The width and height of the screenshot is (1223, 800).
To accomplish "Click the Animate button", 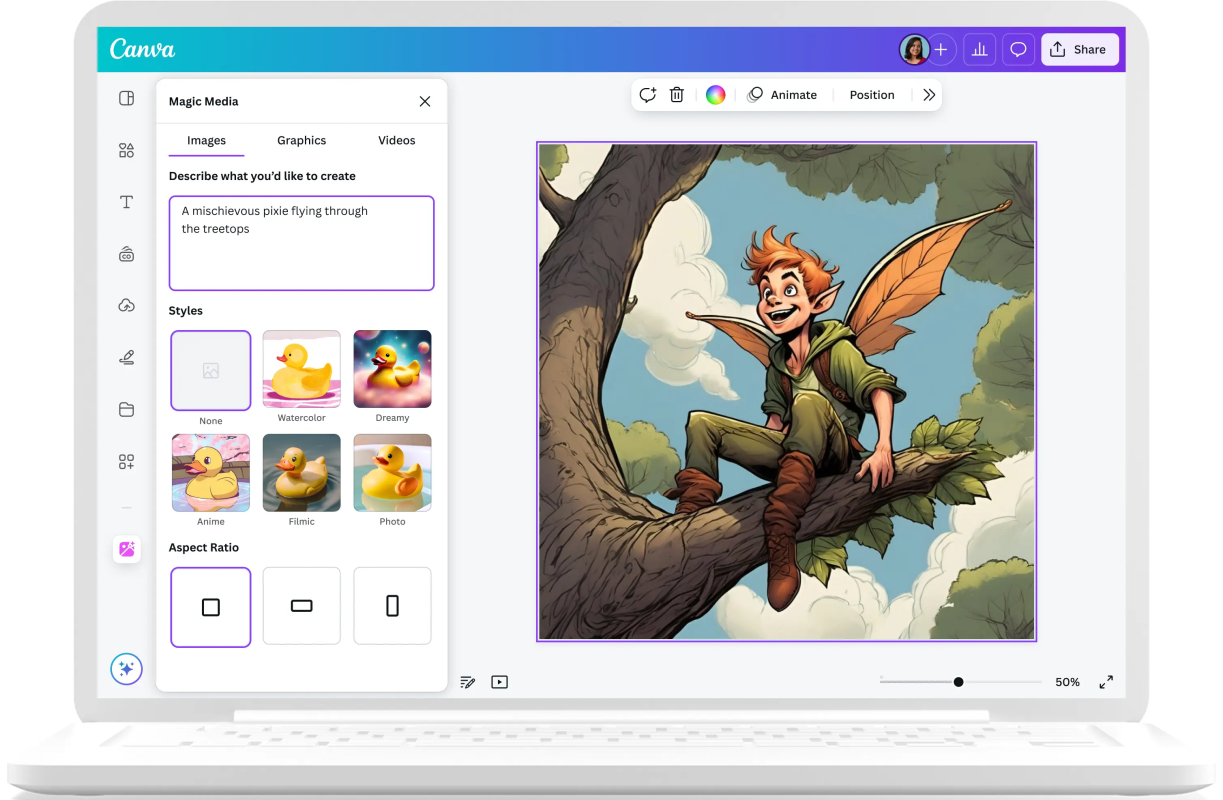I will click(783, 95).
